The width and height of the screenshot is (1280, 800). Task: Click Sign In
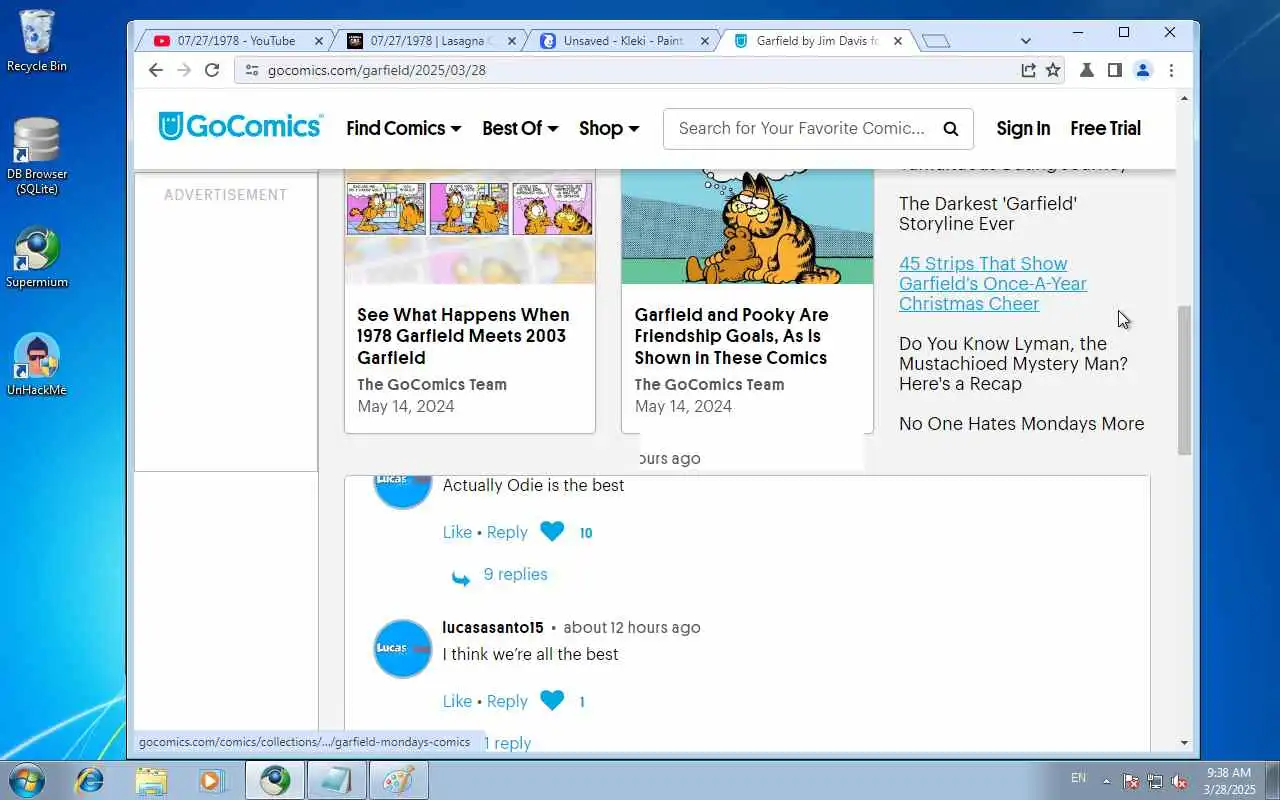[1023, 128]
